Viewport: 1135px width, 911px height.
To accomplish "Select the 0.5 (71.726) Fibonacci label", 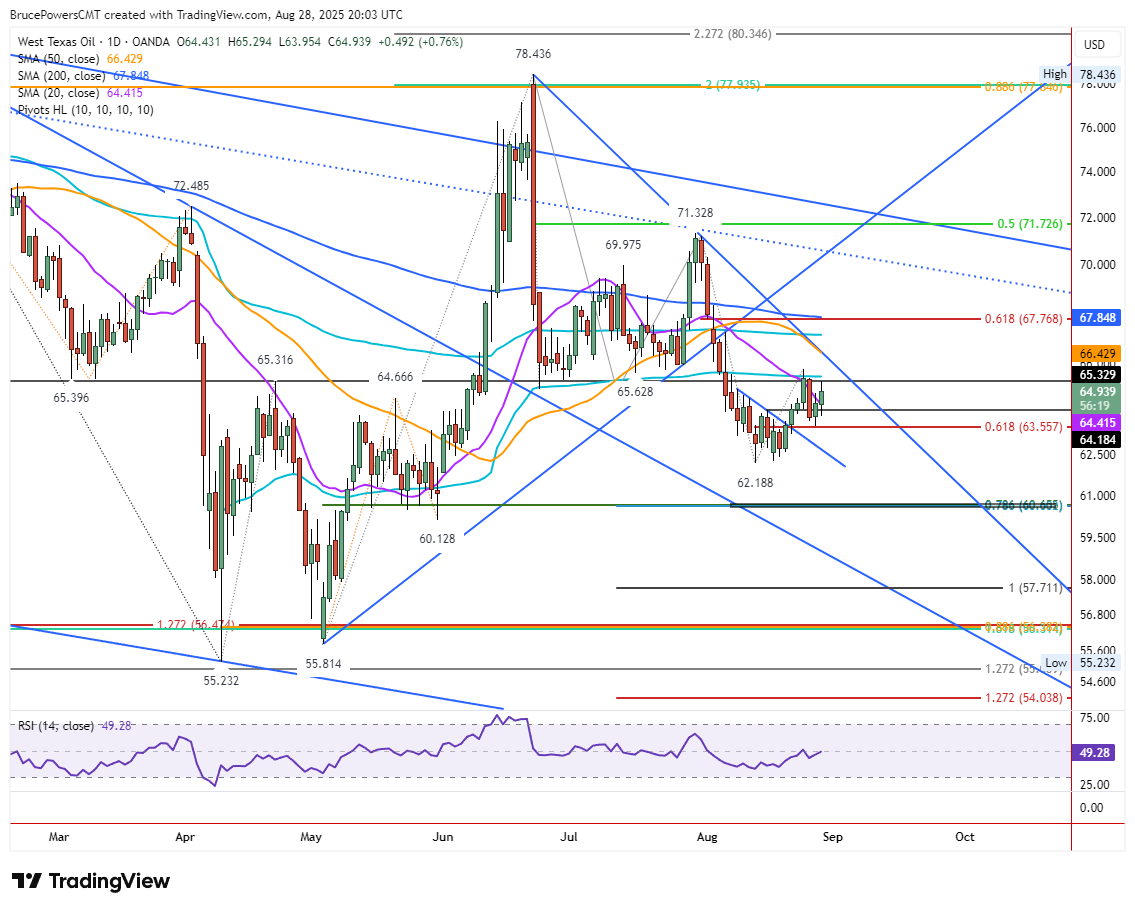I will 1029,224.
